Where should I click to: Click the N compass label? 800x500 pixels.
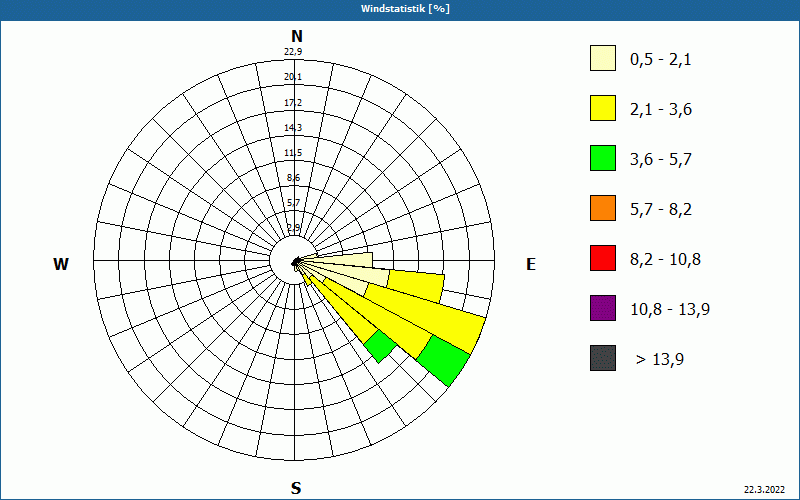pos(296,36)
